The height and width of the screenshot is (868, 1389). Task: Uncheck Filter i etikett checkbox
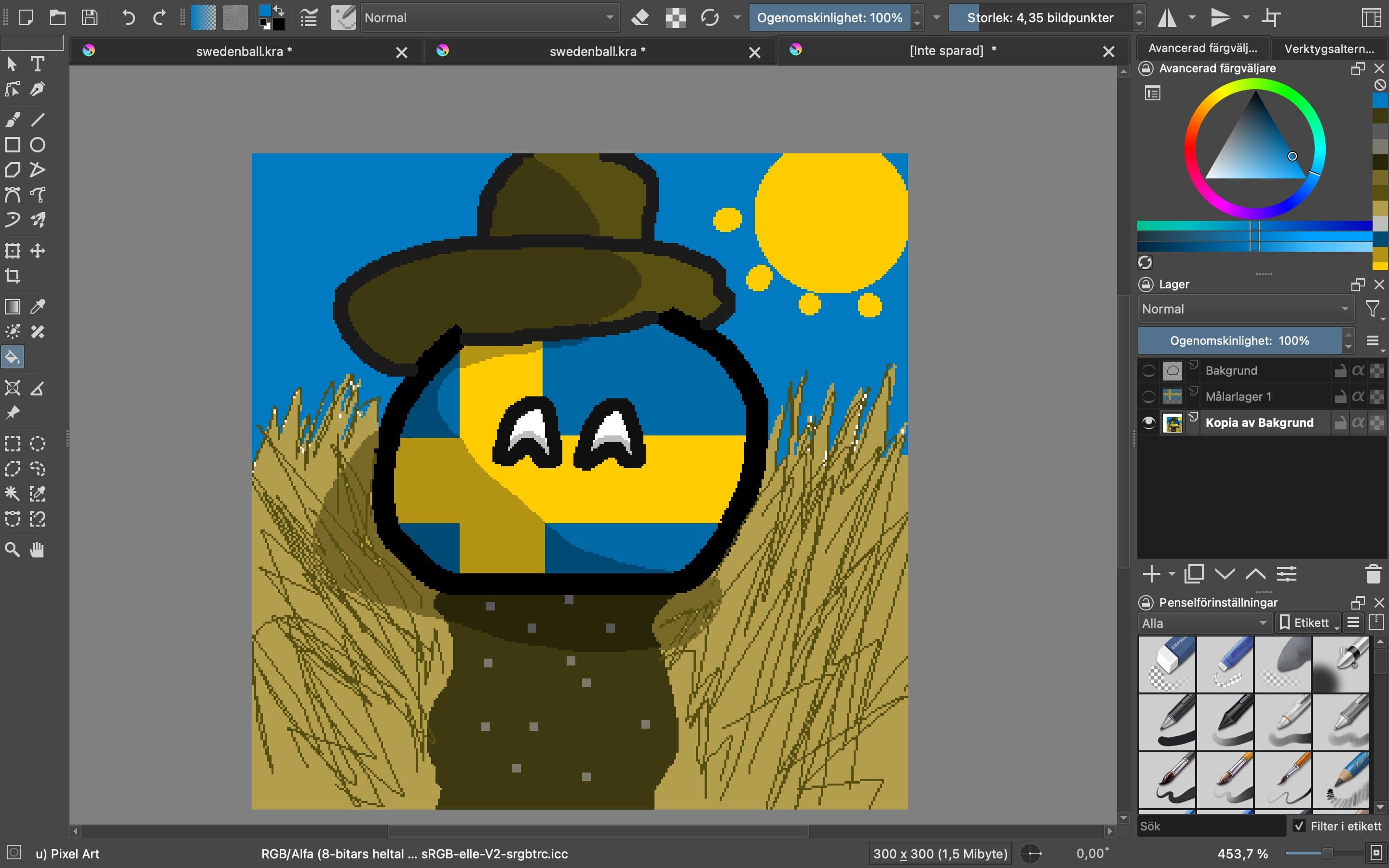[1299, 826]
